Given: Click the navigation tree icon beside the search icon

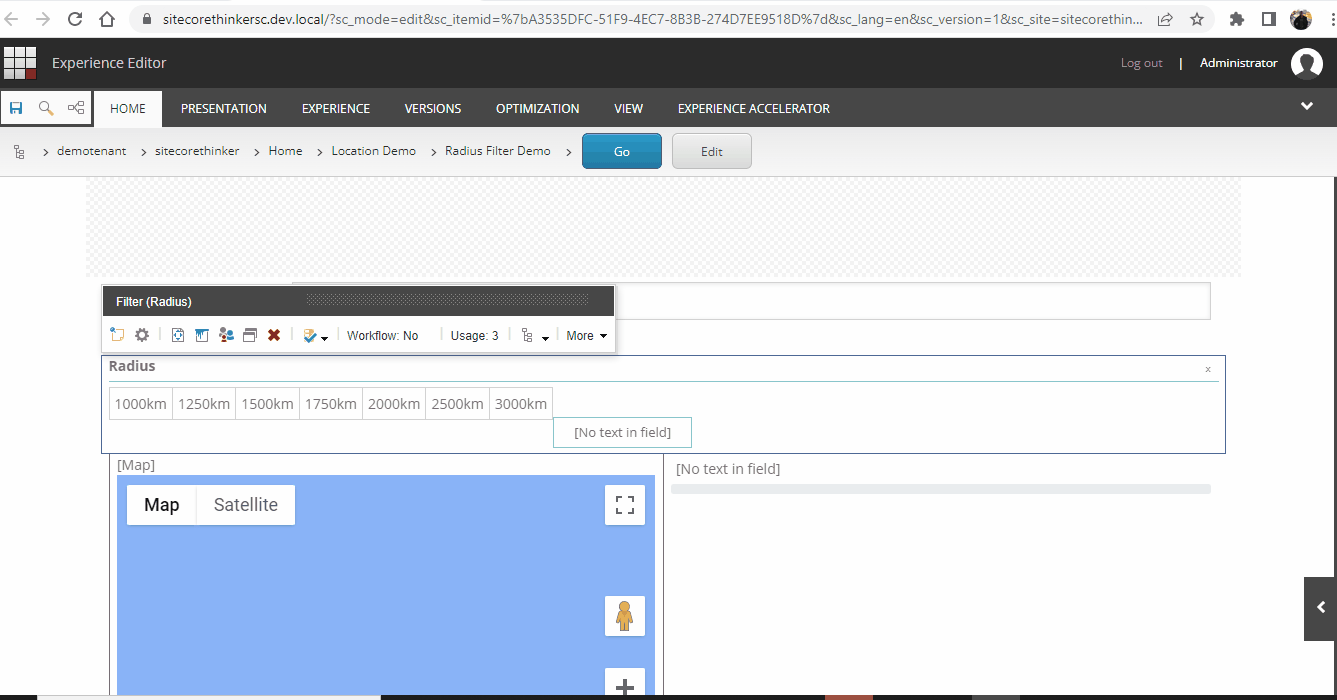Looking at the screenshot, I should [76, 108].
